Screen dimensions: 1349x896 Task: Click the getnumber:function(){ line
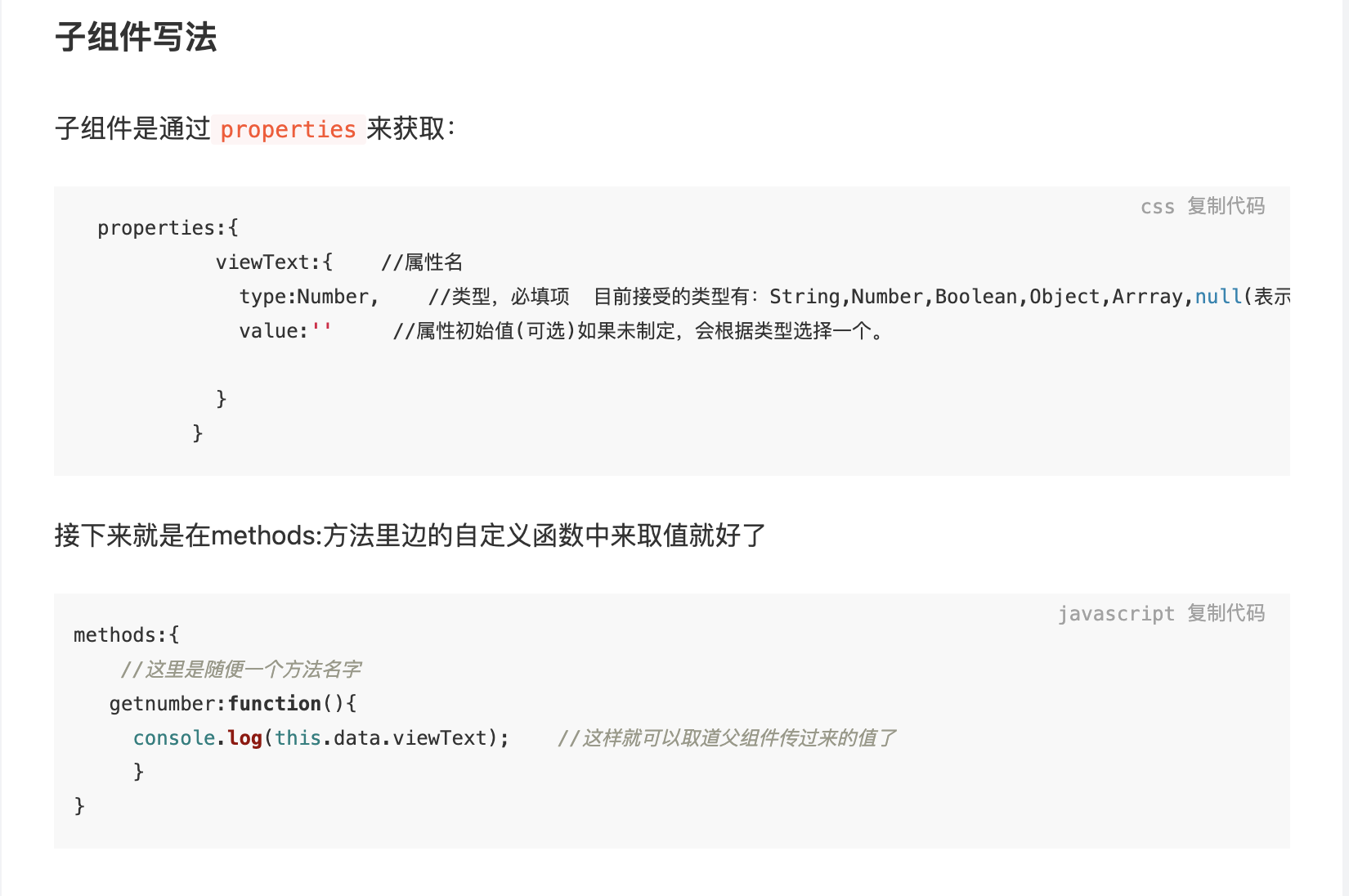pyautogui.click(x=233, y=703)
